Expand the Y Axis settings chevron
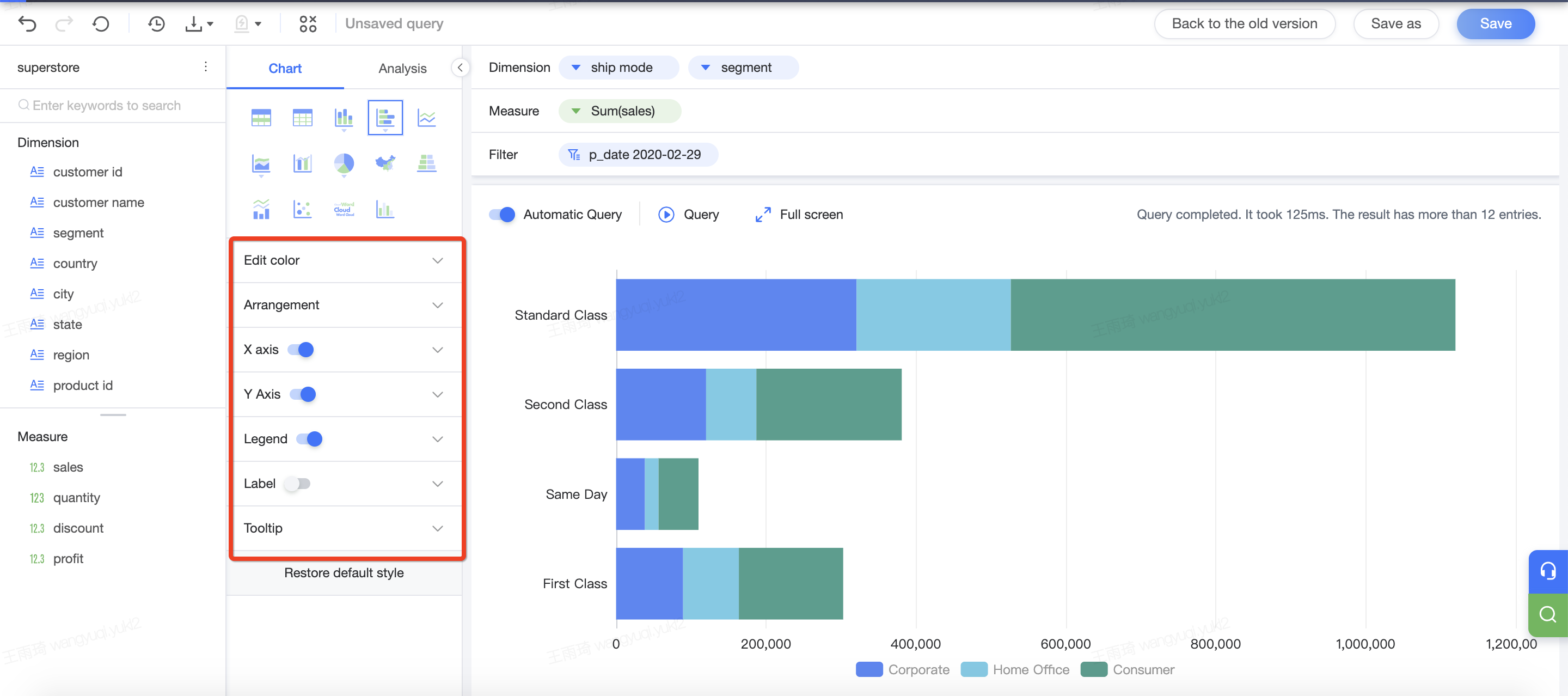The height and width of the screenshot is (696, 1568). [x=438, y=395]
